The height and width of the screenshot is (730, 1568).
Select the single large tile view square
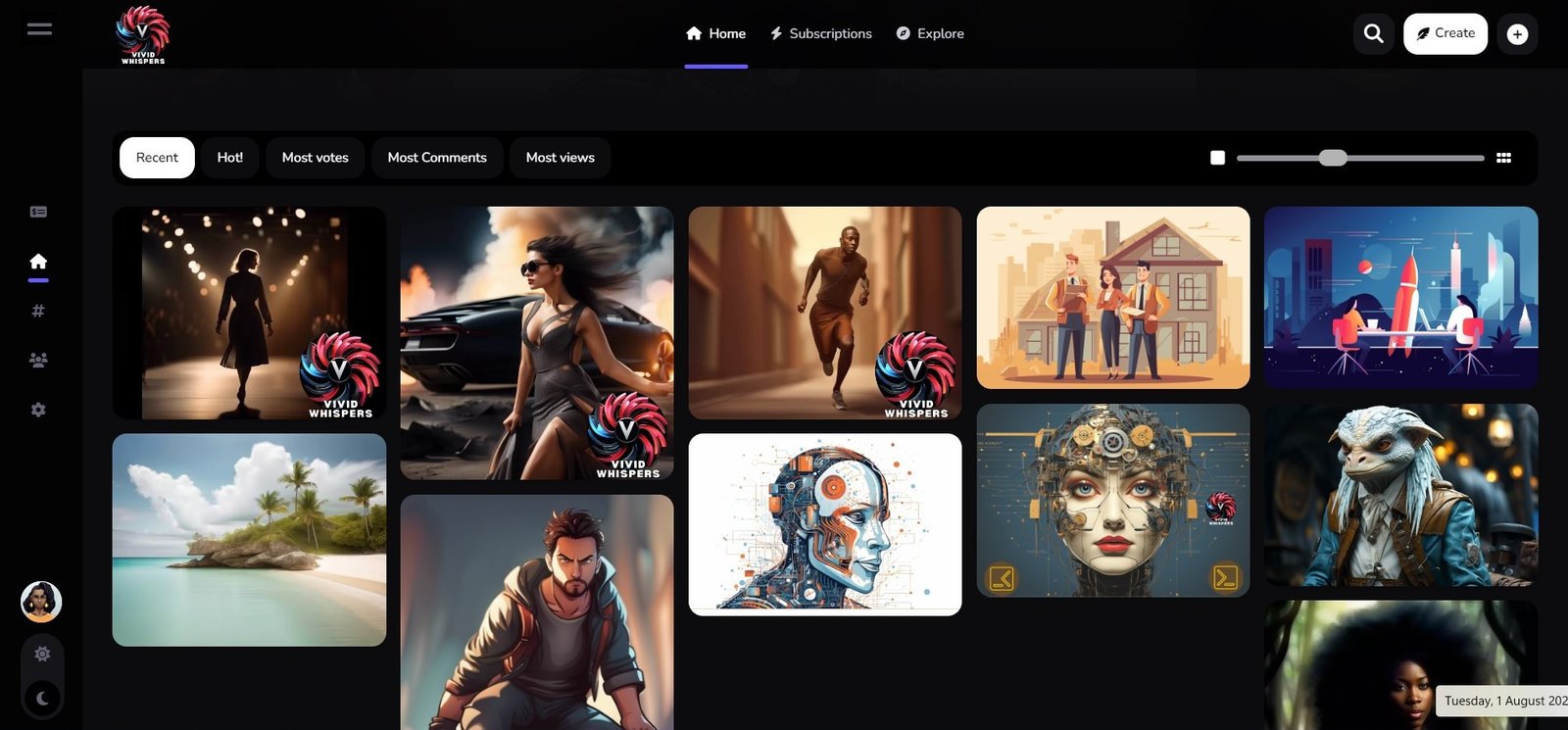[x=1217, y=158]
